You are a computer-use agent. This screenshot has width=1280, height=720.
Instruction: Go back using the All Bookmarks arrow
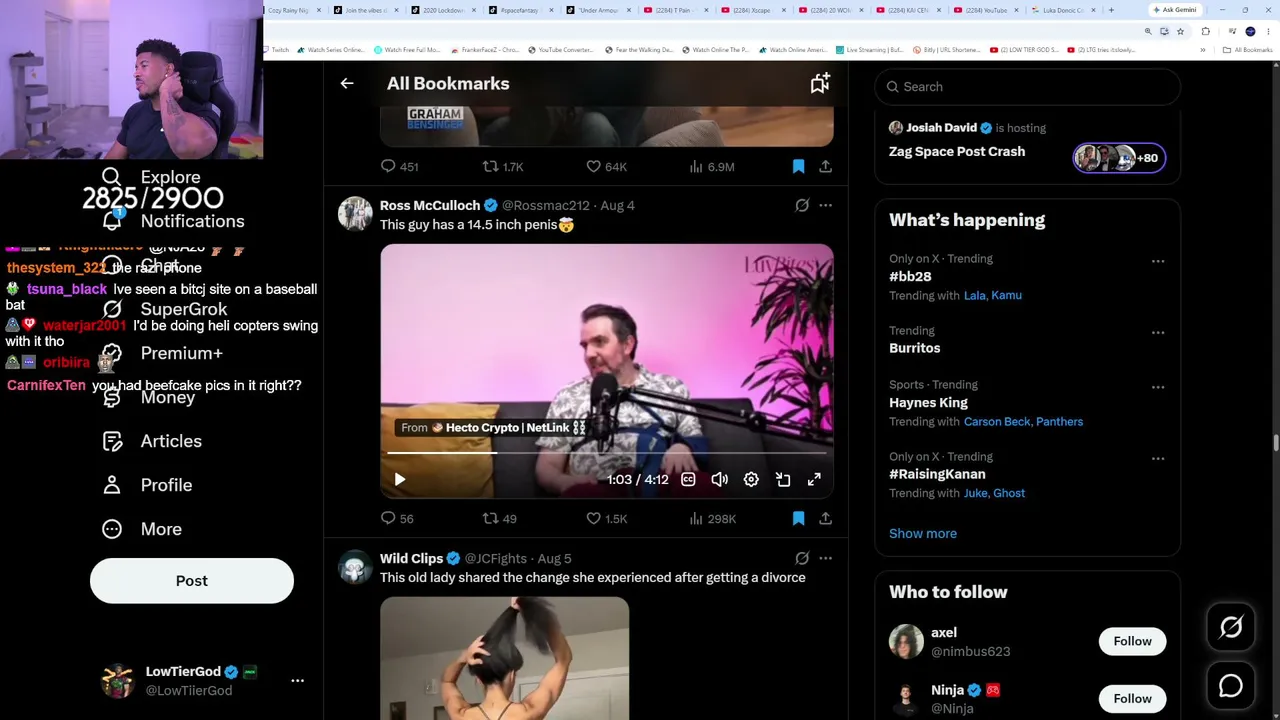347,84
